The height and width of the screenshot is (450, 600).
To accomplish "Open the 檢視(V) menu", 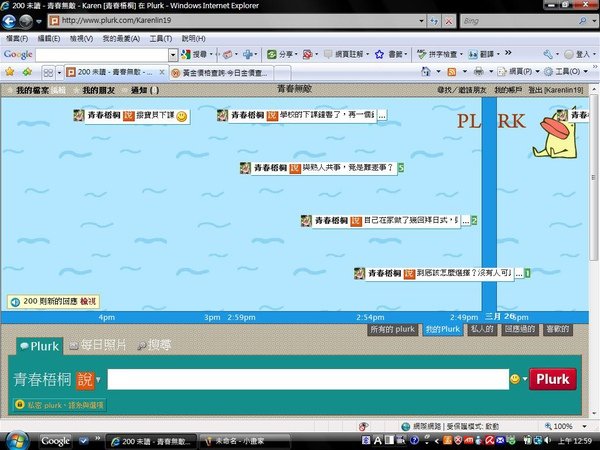I will coord(82,39).
